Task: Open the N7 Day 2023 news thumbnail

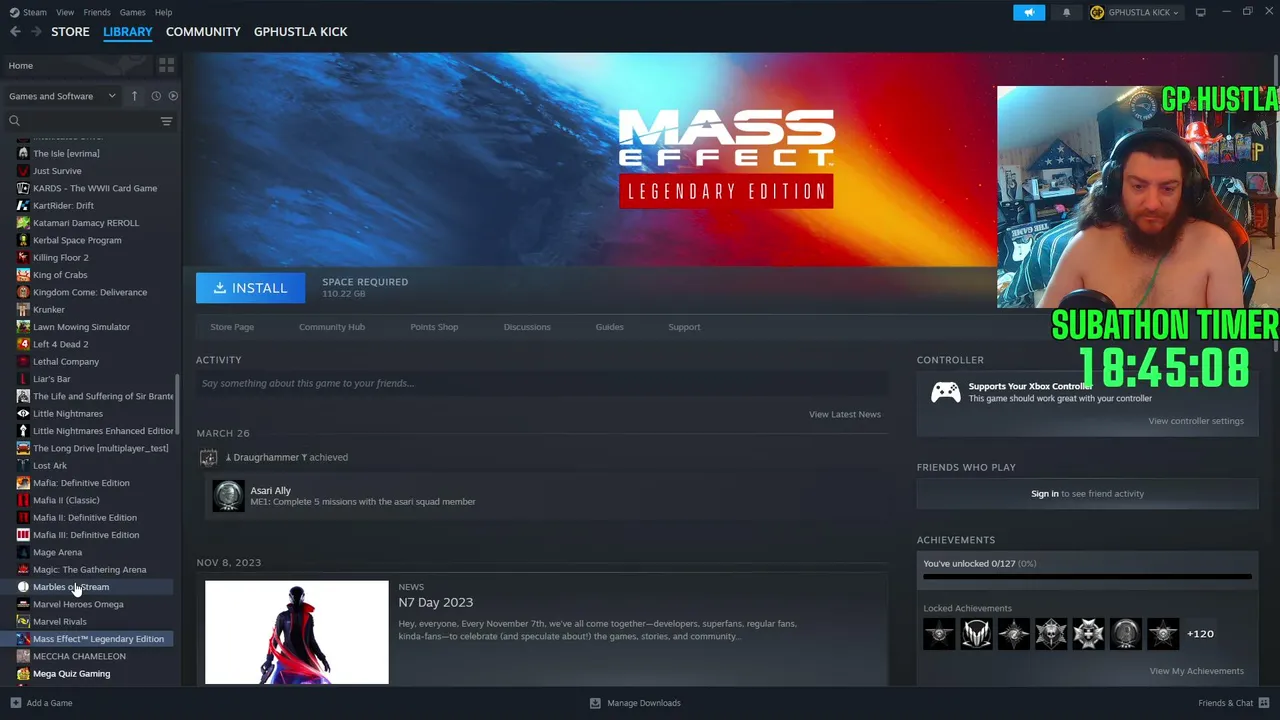Action: point(297,632)
